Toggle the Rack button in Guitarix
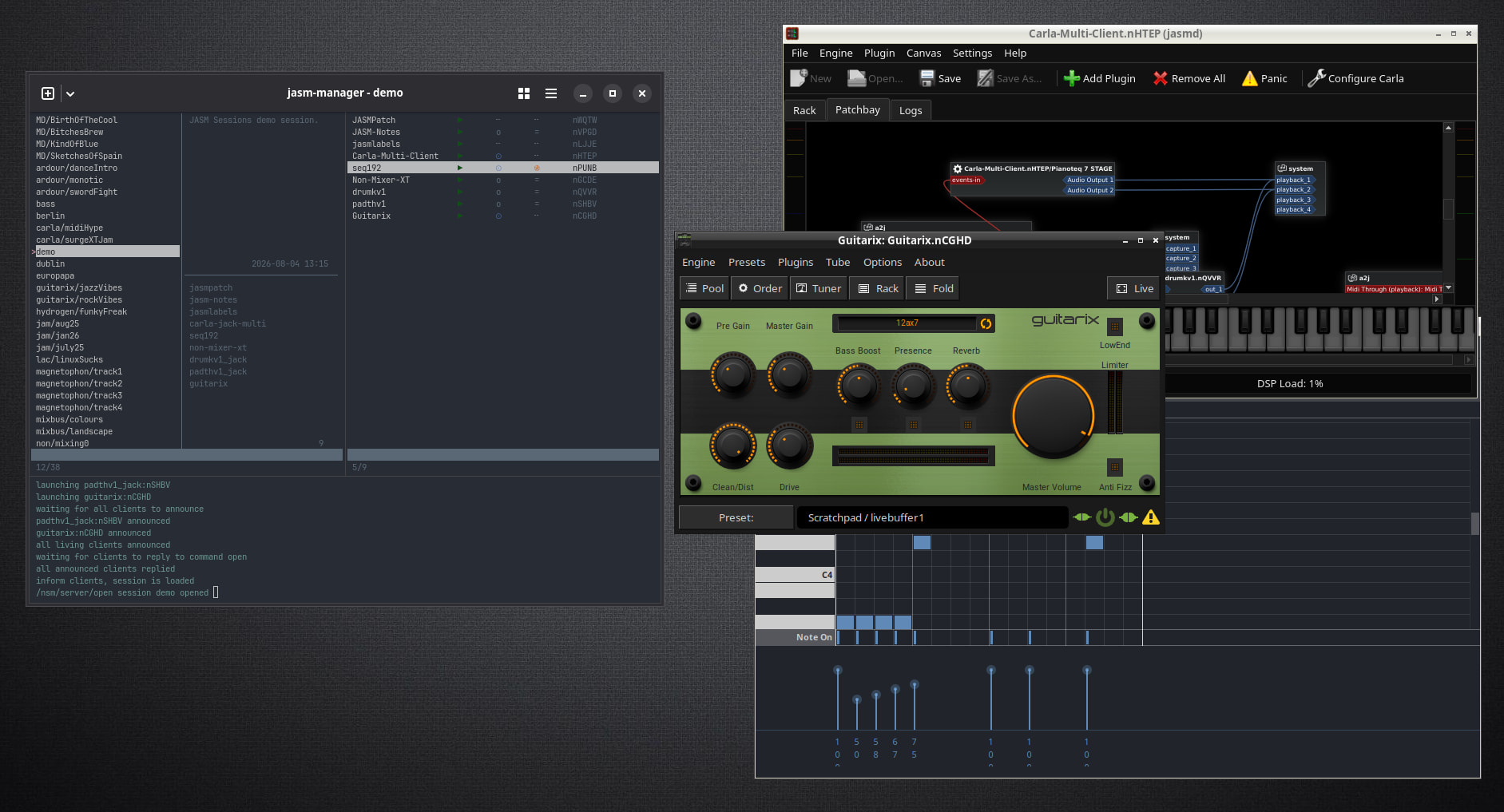This screenshot has height=812, width=1504. coord(878,288)
